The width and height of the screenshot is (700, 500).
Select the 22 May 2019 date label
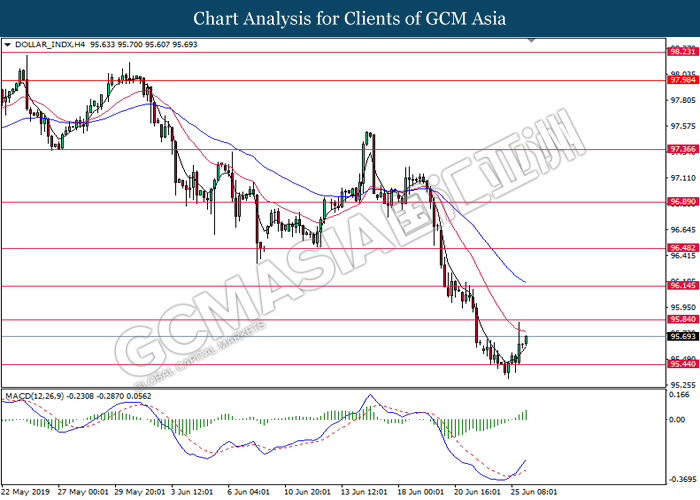click(x=27, y=492)
